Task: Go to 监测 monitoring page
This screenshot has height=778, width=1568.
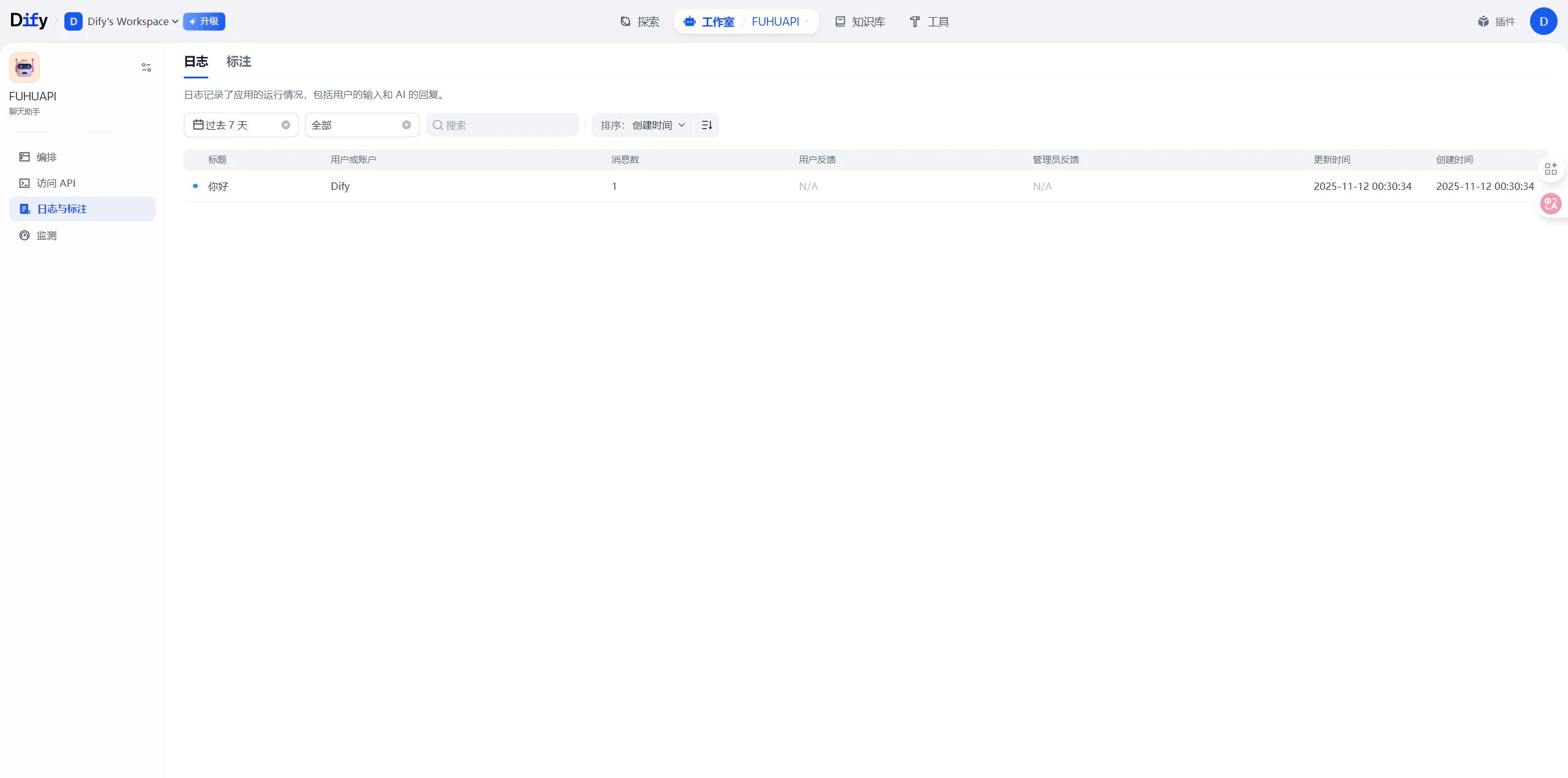Action: pos(82,235)
